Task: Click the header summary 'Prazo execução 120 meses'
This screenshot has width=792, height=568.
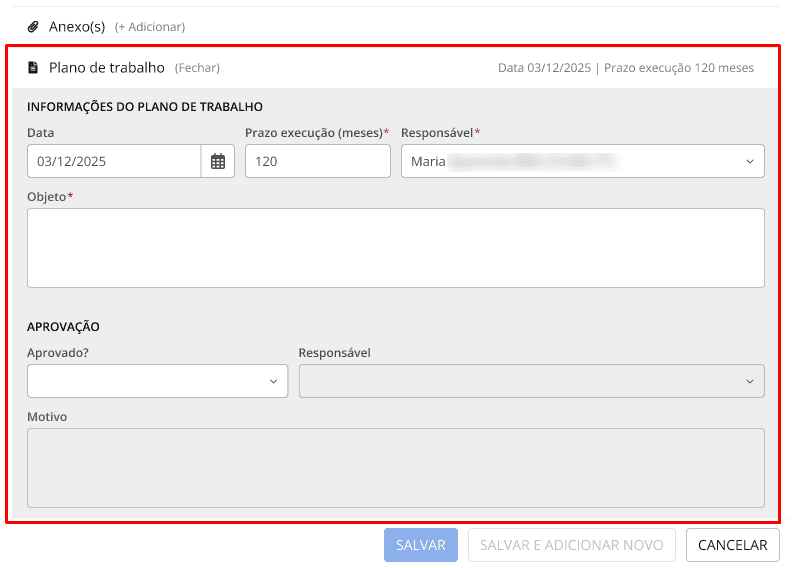Action: (679, 68)
